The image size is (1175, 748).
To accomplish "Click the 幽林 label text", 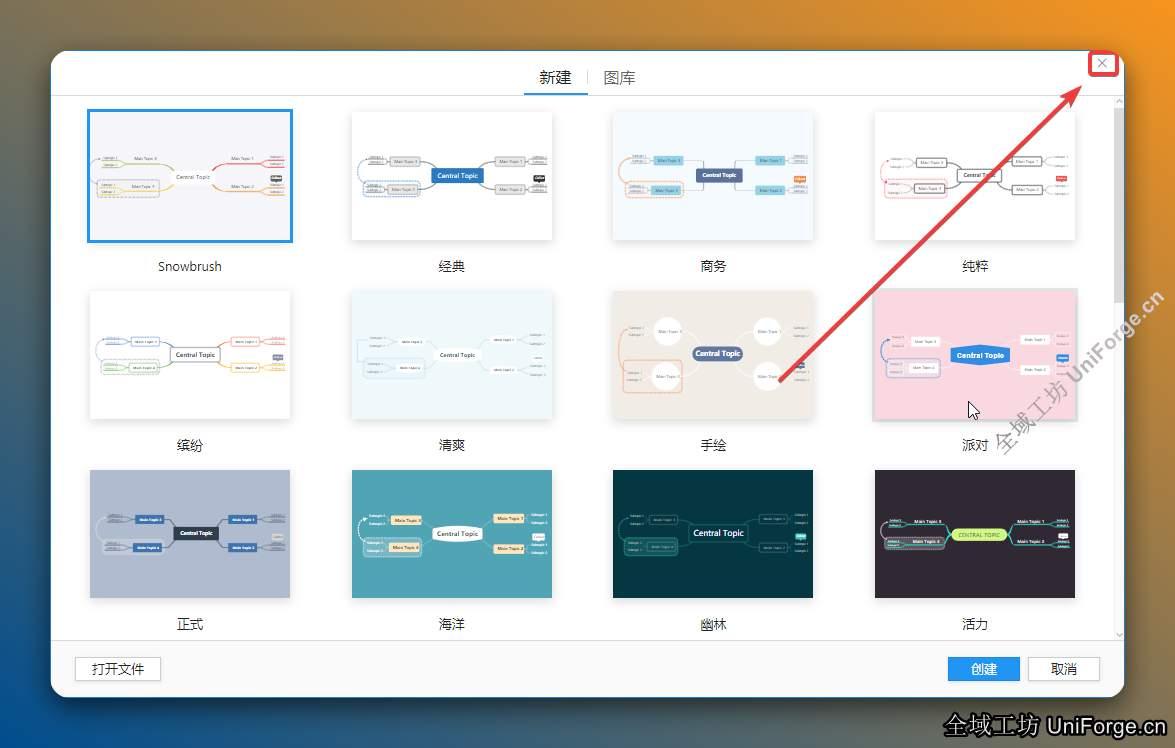I will pos(713,624).
